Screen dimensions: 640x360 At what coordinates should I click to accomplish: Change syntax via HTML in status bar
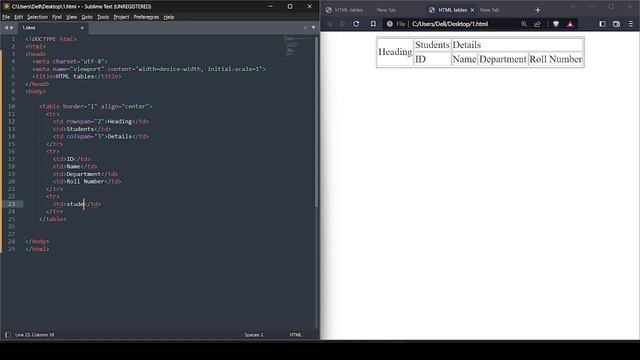point(296,335)
